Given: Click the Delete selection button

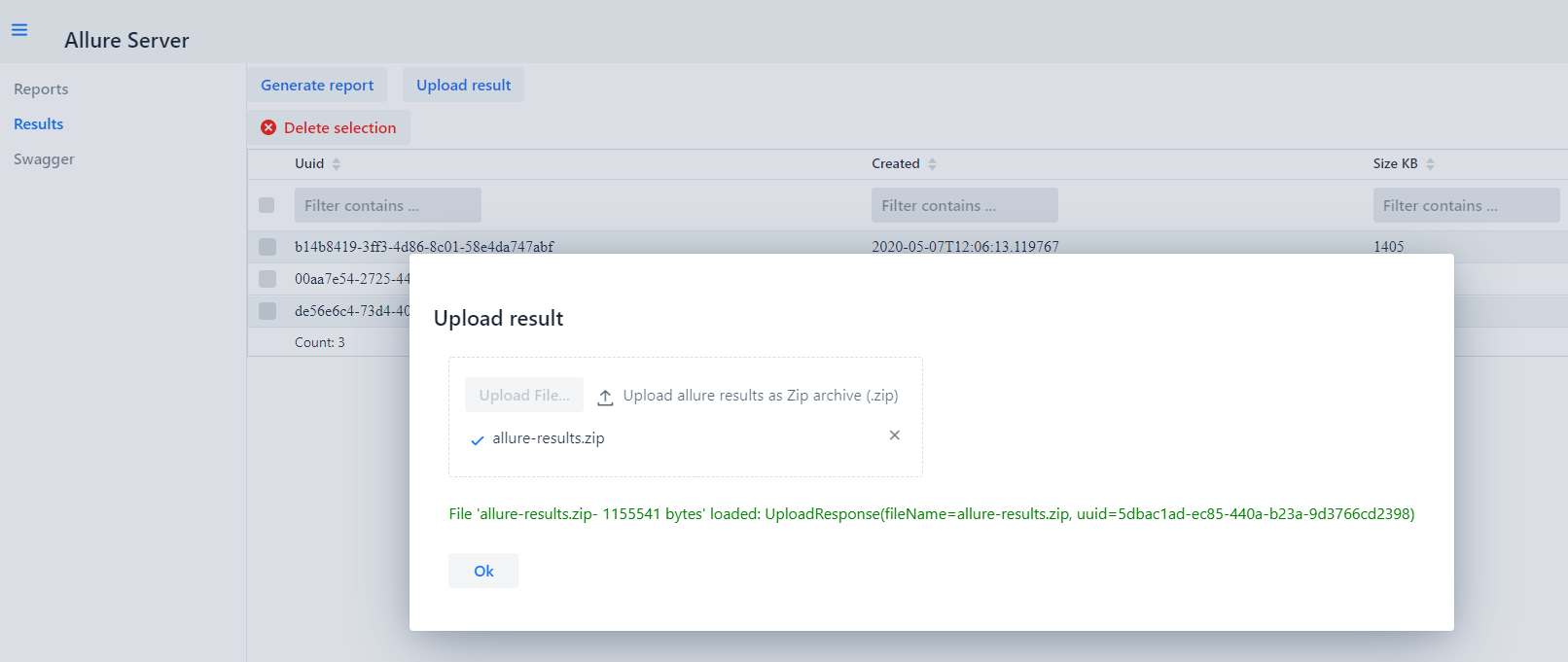Looking at the screenshot, I should (x=329, y=127).
